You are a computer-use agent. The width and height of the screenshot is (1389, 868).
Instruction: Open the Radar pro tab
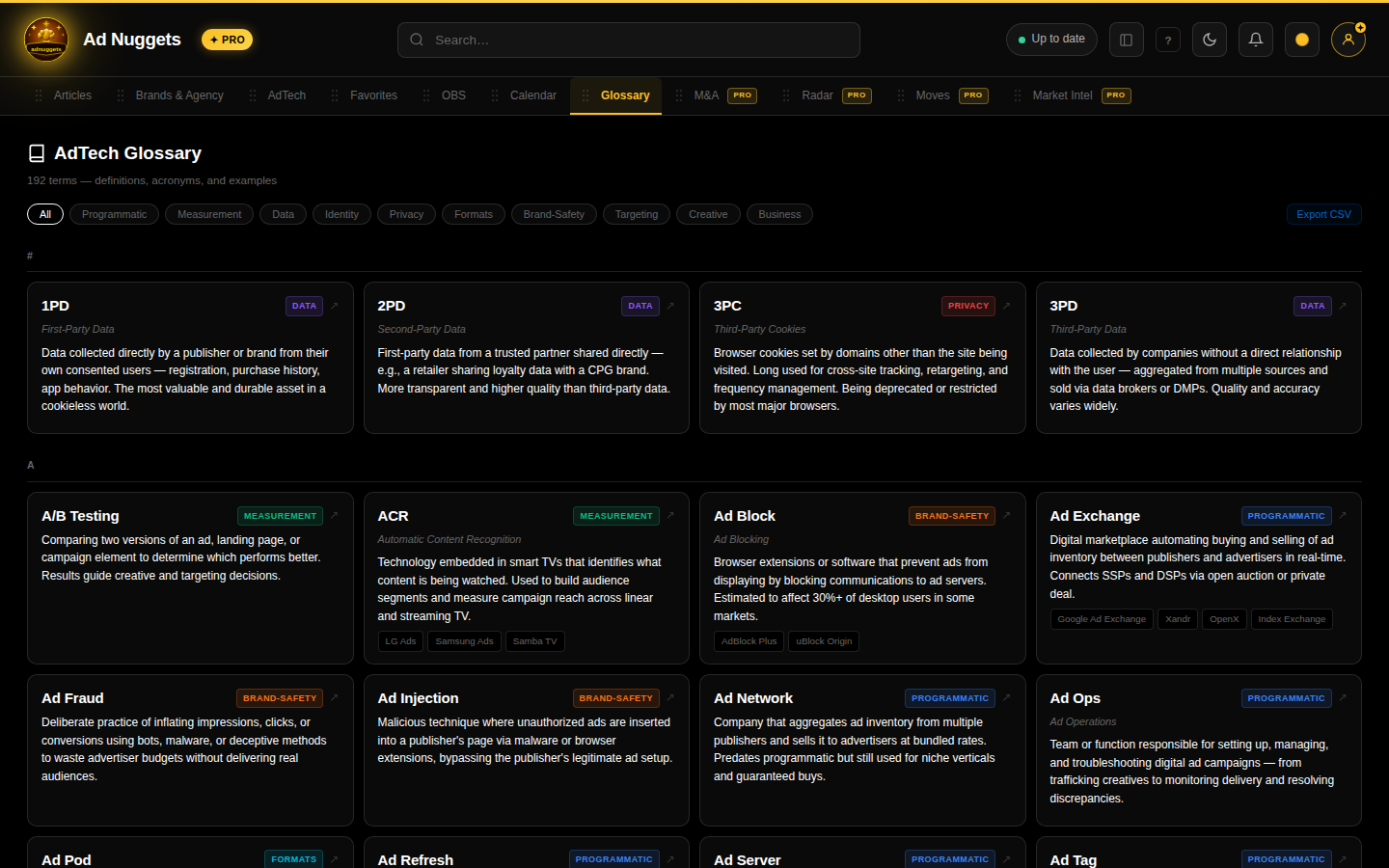click(828, 95)
